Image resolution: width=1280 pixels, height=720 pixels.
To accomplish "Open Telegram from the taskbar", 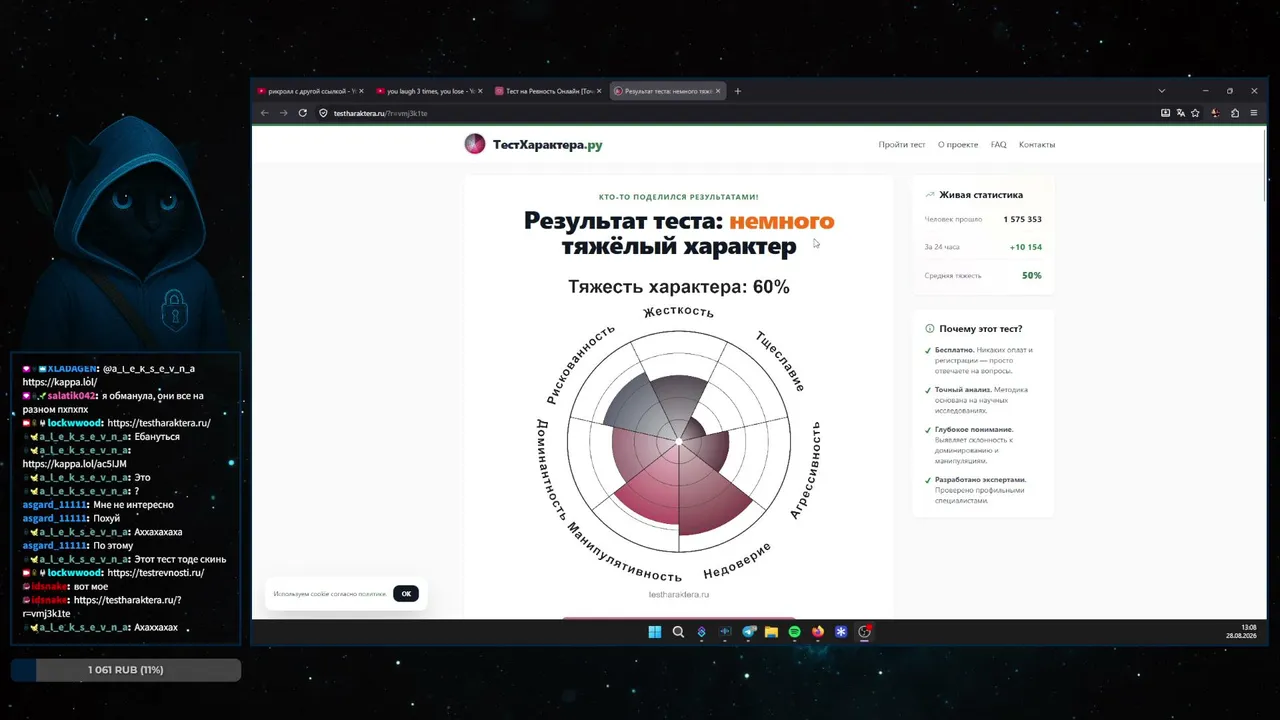I will point(748,632).
